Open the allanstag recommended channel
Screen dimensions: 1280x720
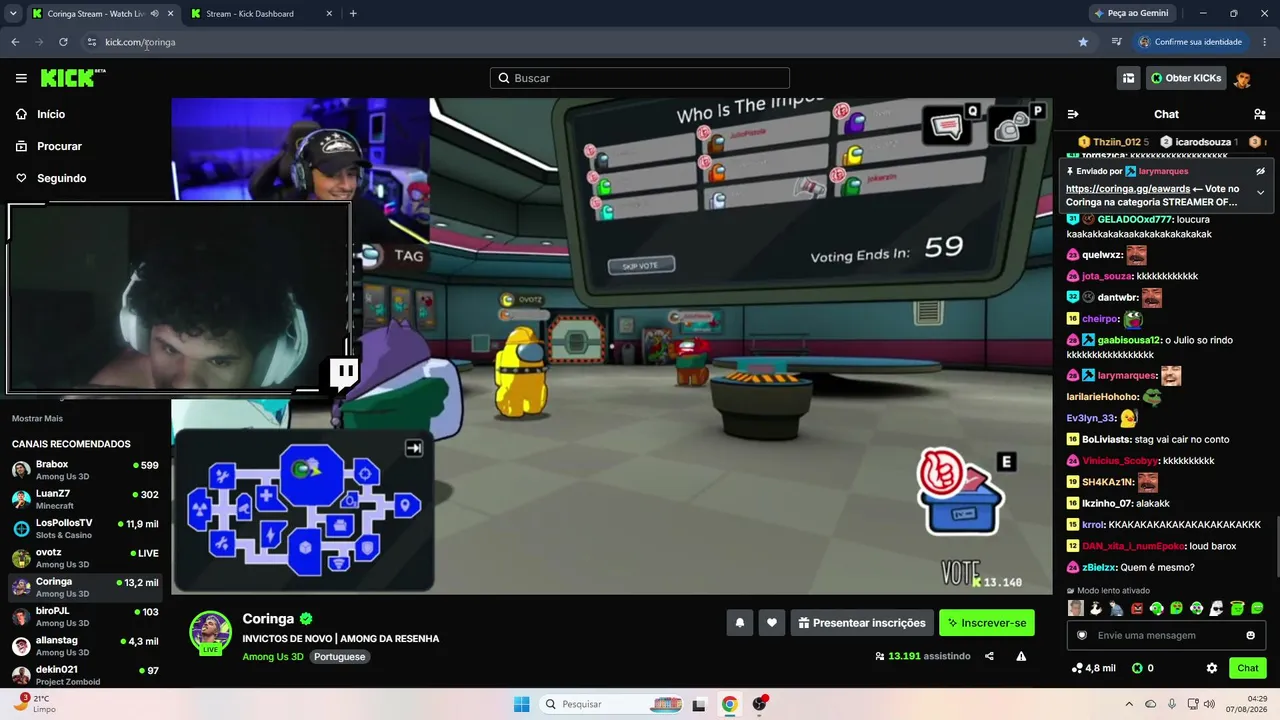(85, 646)
